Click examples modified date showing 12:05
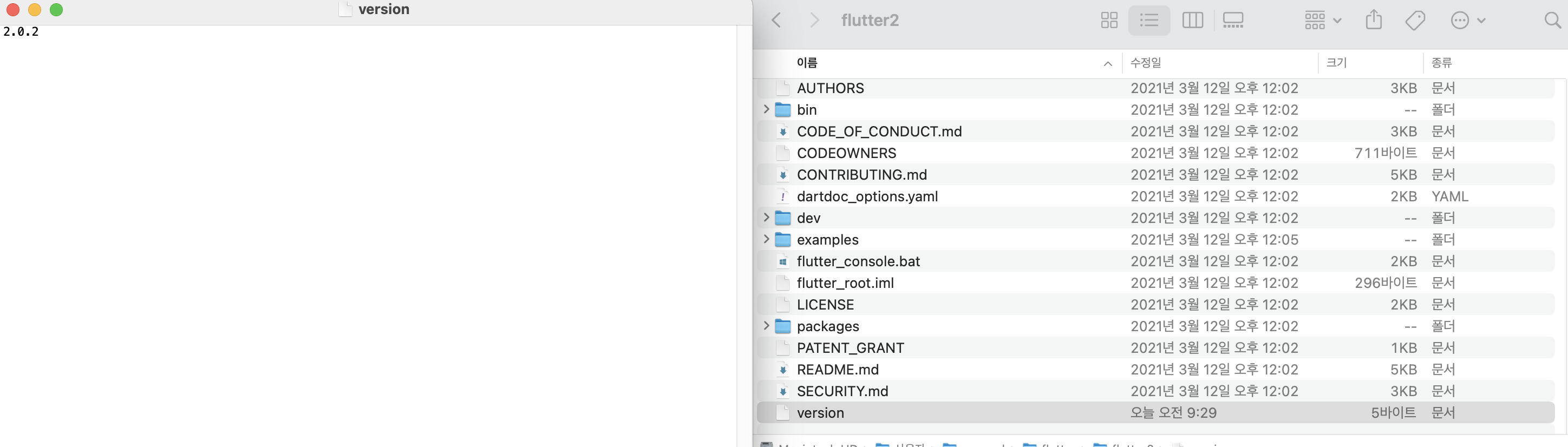The width and height of the screenshot is (1568, 447). [1214, 240]
